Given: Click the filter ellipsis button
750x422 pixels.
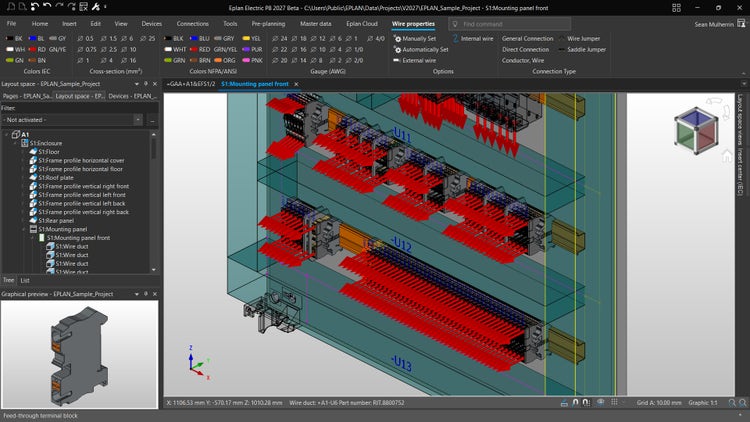Looking at the screenshot, I should (152, 120).
